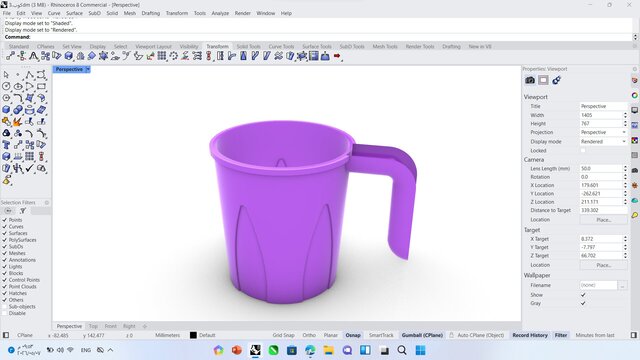
Task: Click the Array grid icon in left sidebar
Action: (x=29, y=156)
